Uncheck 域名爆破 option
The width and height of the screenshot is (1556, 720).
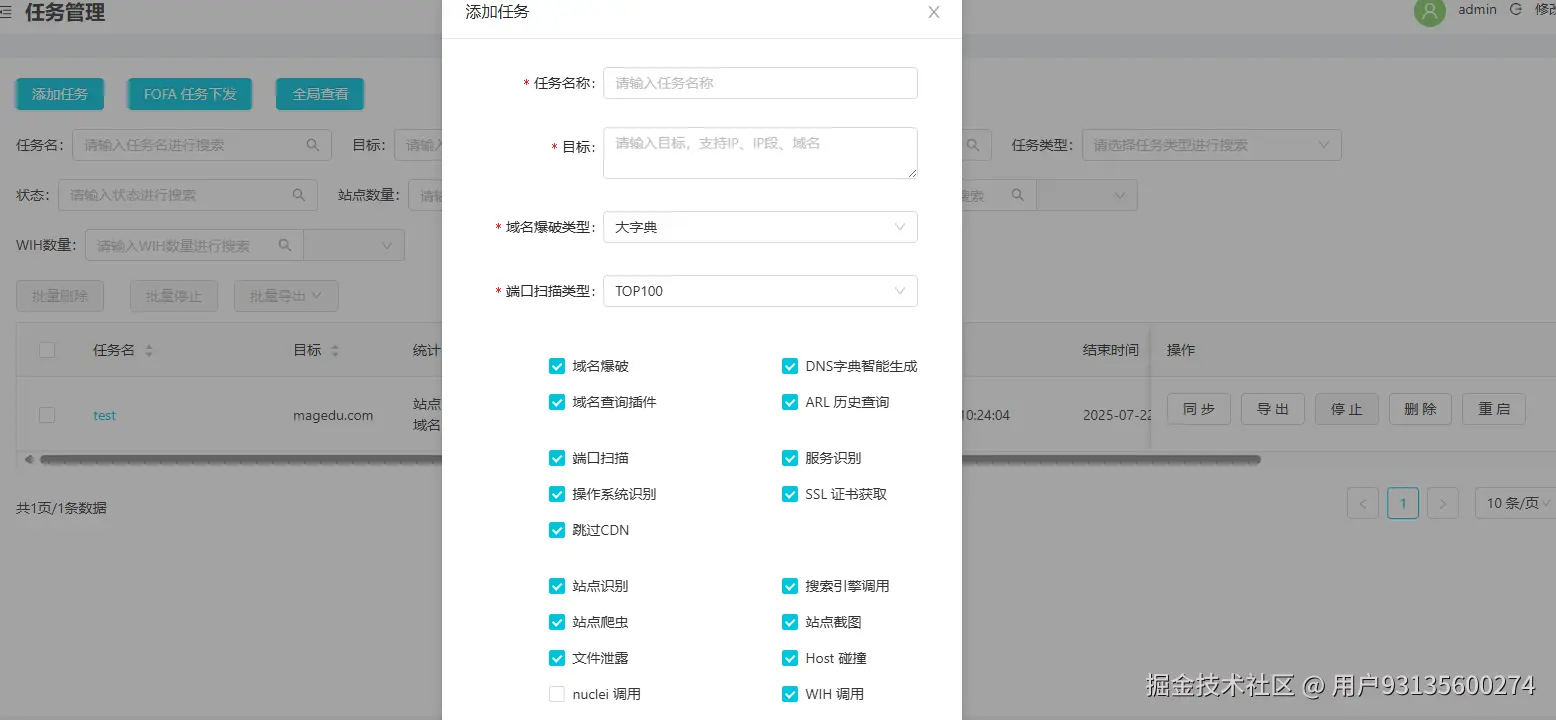(557, 366)
